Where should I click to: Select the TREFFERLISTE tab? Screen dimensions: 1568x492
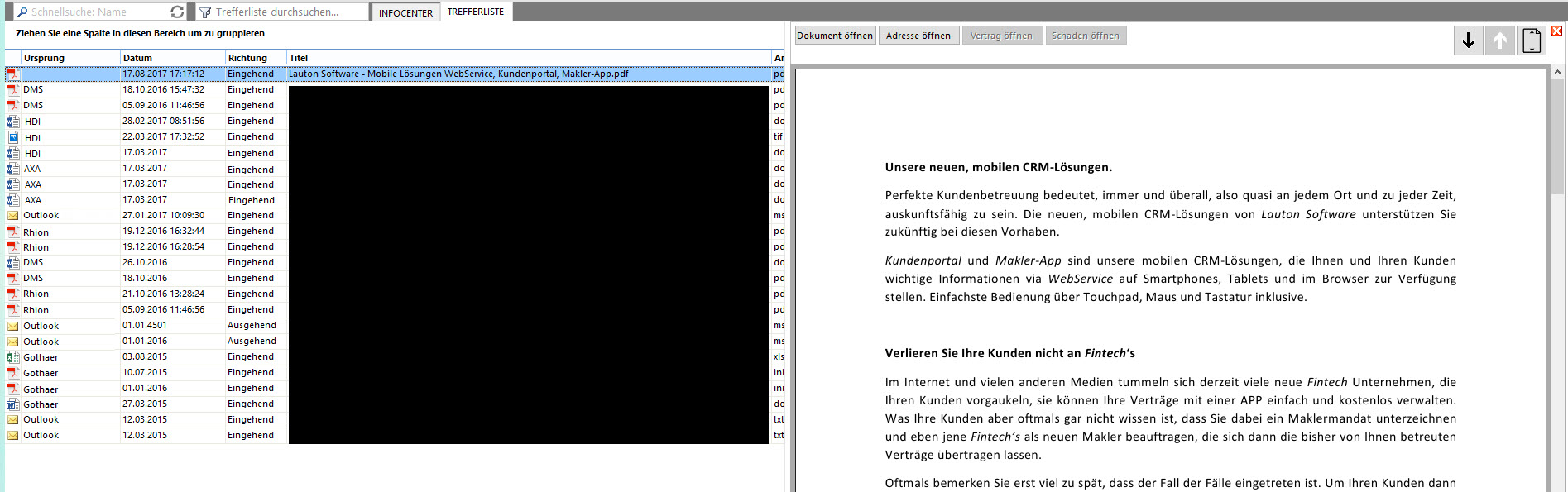point(476,12)
